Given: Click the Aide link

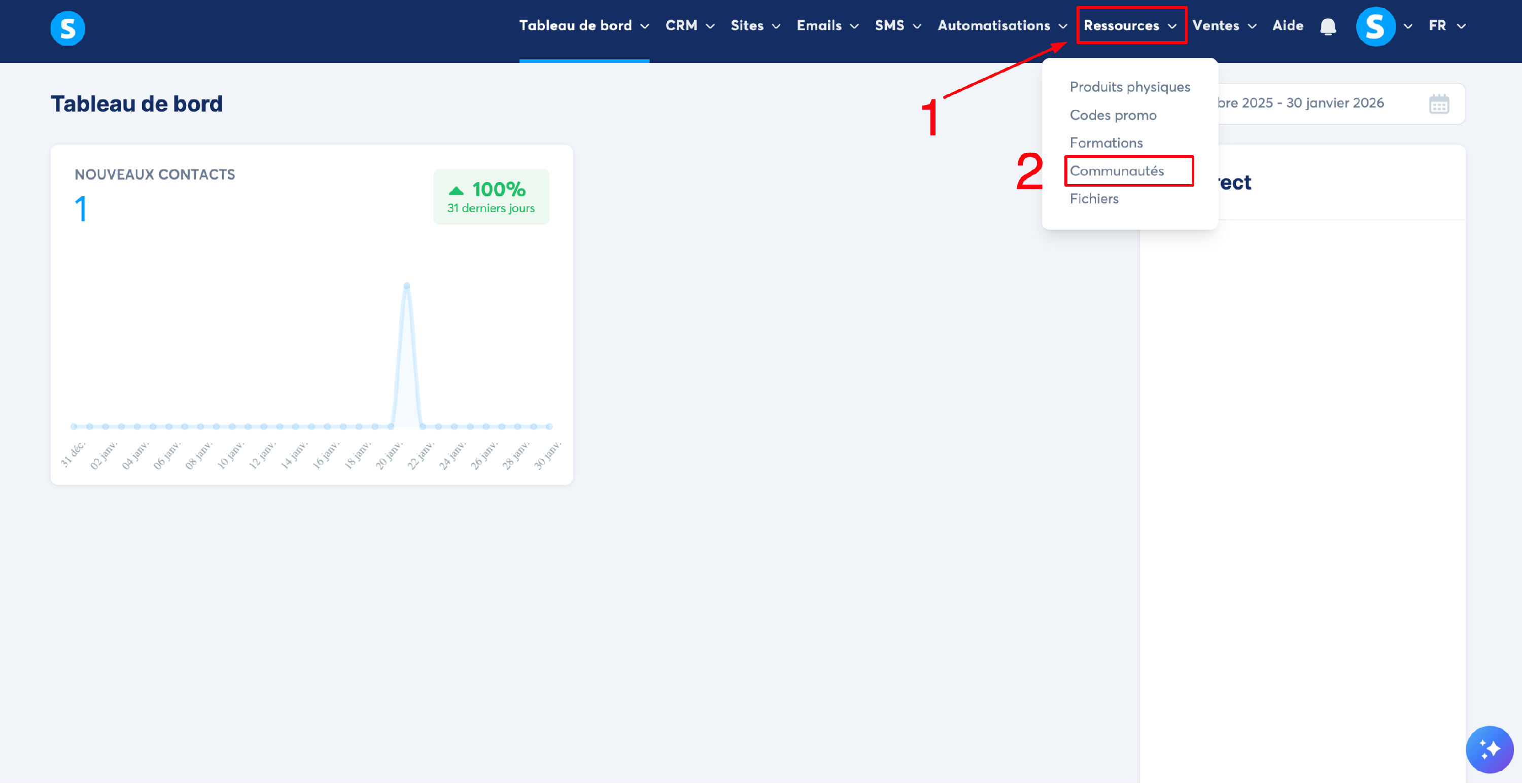Looking at the screenshot, I should (x=1288, y=26).
